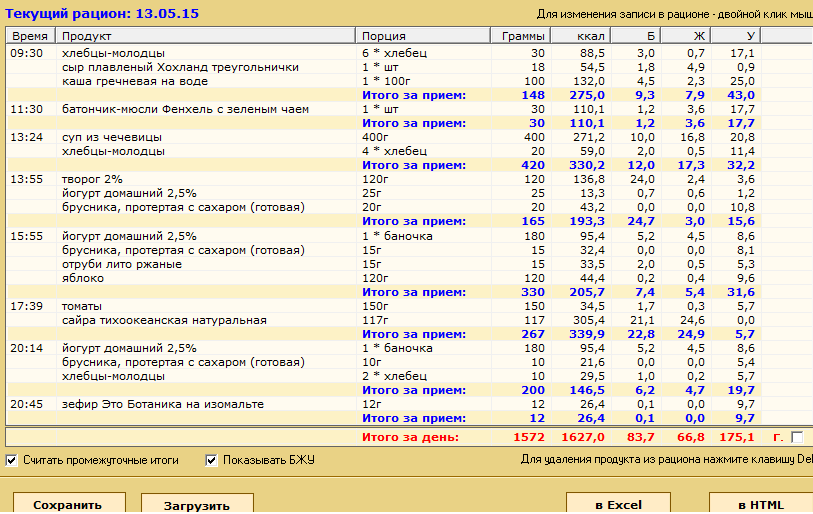Select 'хлебцы-молодцы' with portion '2 * хлебец'
Screen dimensions: 813x514
384,376
